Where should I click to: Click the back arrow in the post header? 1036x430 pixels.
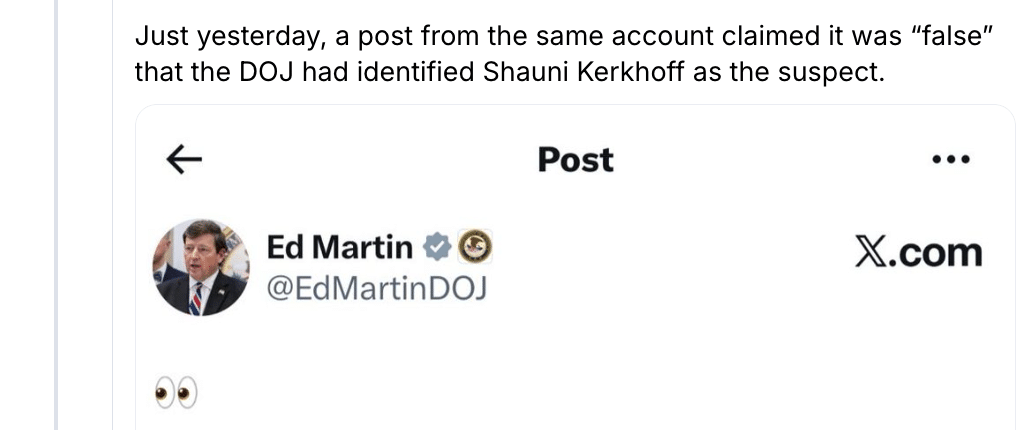(183, 160)
